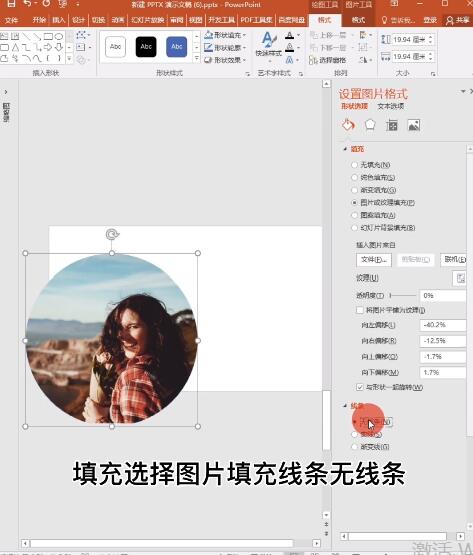Click Quick Styles WordArt A icon
473x555 pixels.
point(268,40)
